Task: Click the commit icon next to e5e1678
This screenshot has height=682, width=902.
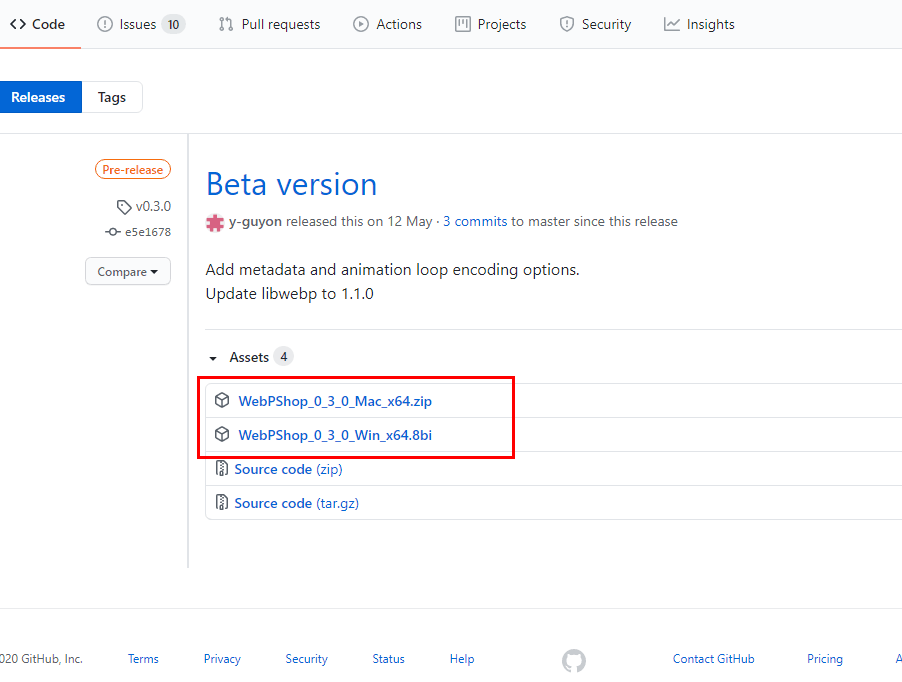Action: (113, 232)
